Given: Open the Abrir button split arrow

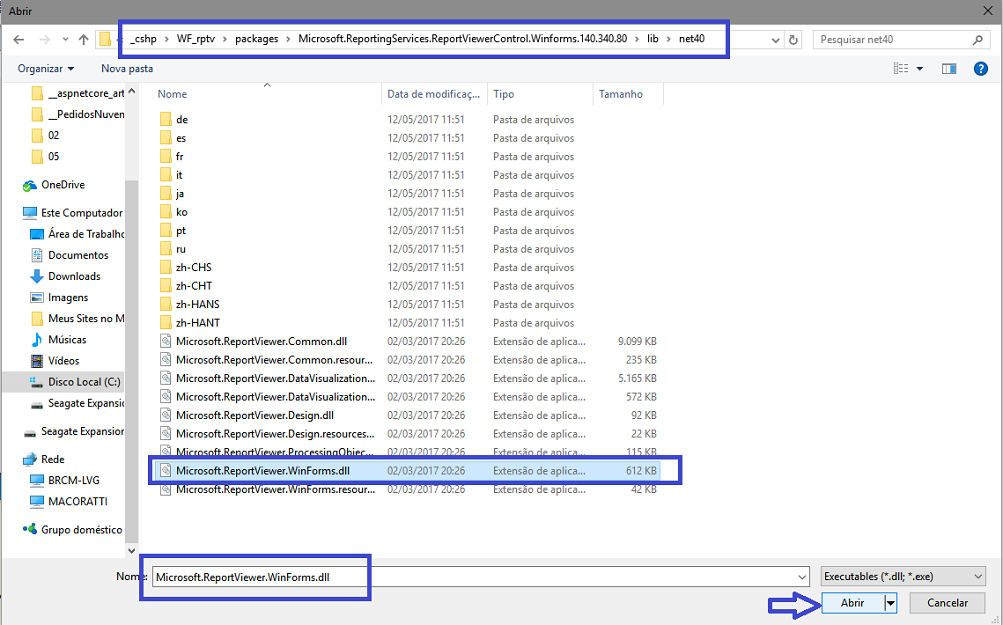Looking at the screenshot, I should 890,603.
